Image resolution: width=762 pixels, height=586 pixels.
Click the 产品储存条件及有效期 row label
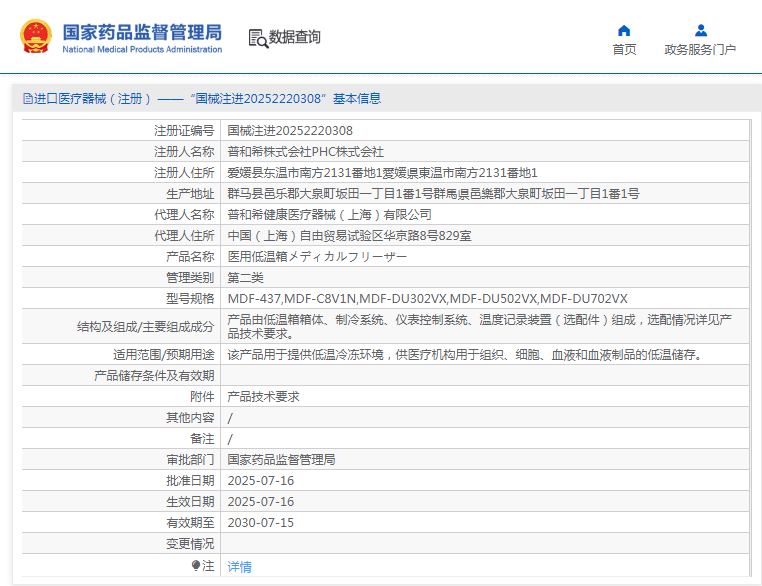154,376
